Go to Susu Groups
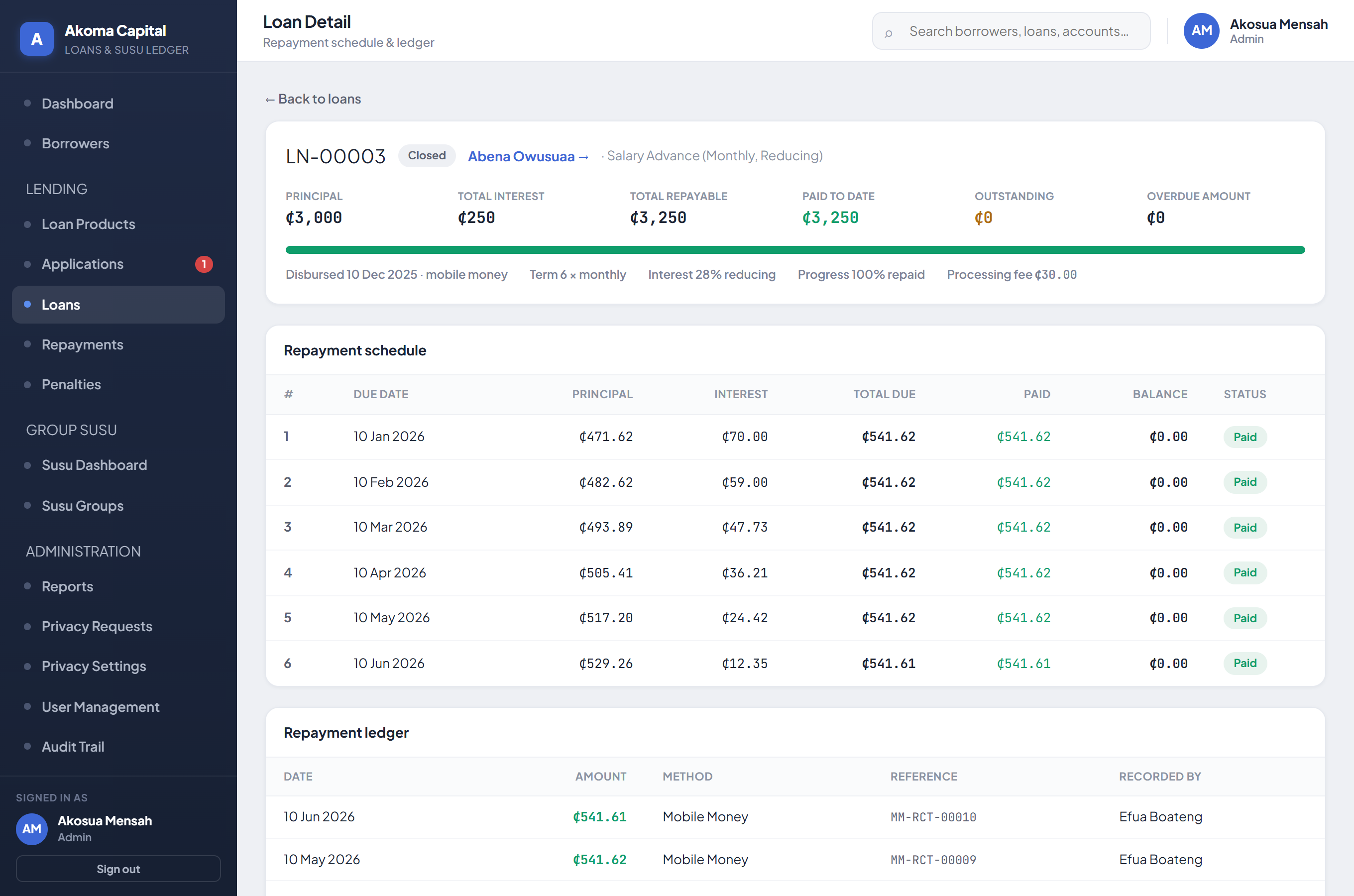 click(118, 506)
